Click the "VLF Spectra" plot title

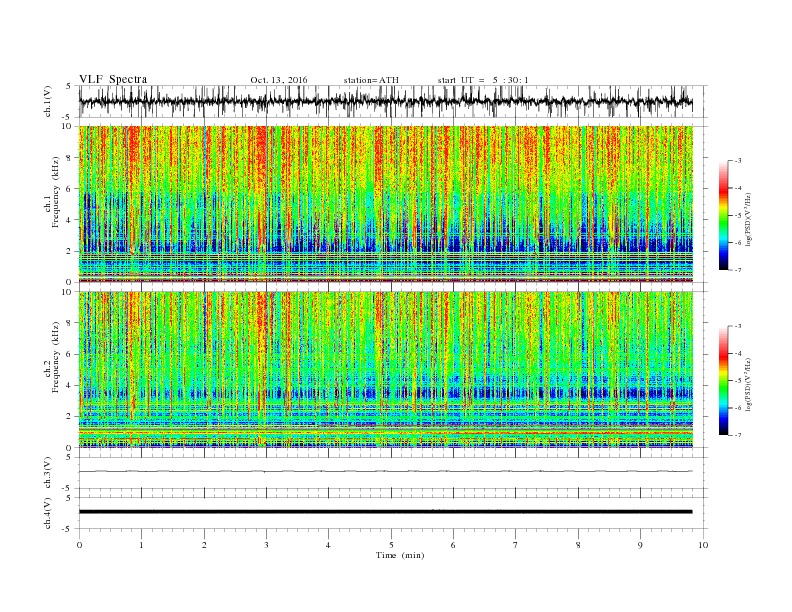pyautogui.click(x=113, y=79)
